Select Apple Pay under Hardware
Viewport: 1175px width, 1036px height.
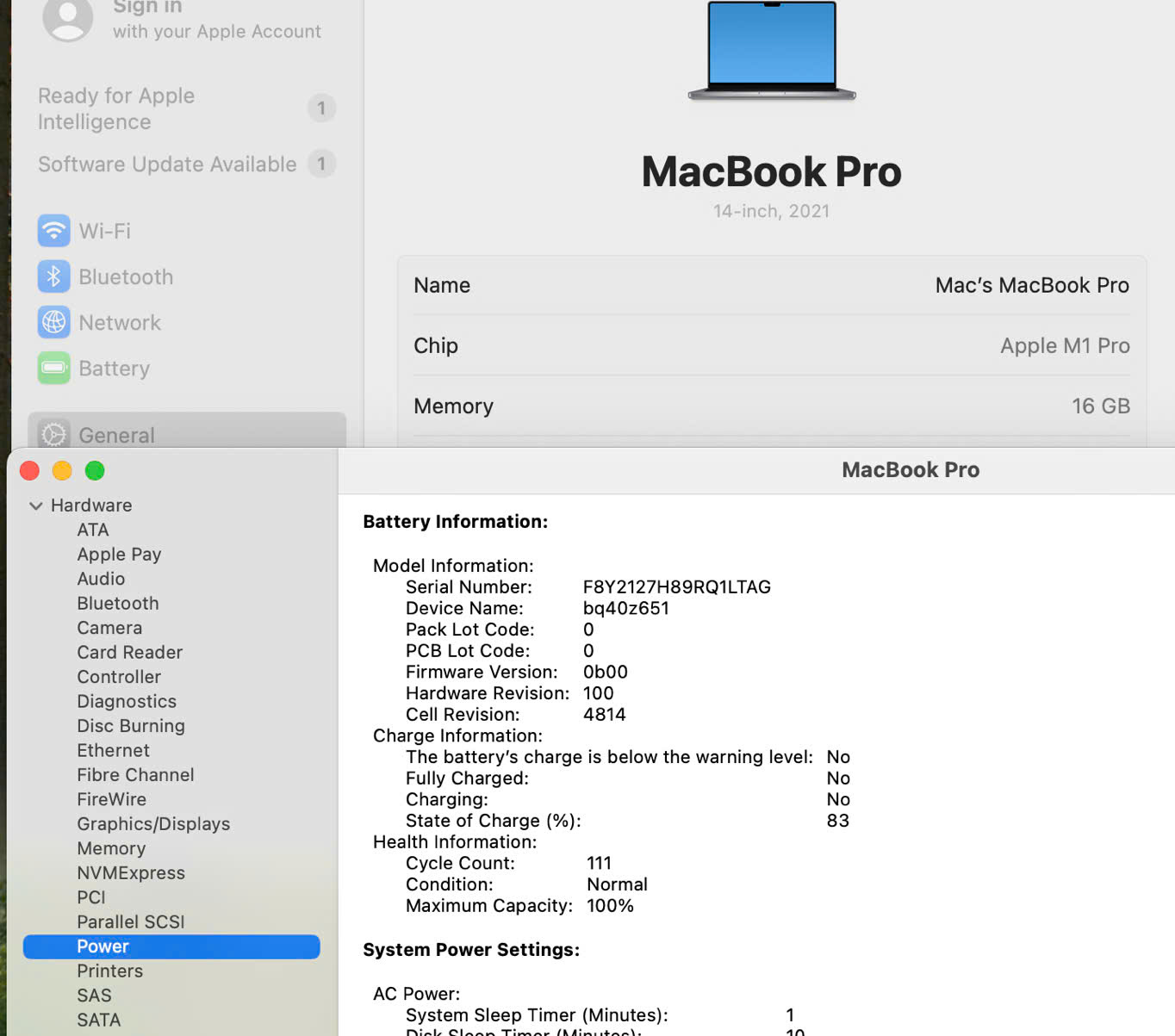119,555
